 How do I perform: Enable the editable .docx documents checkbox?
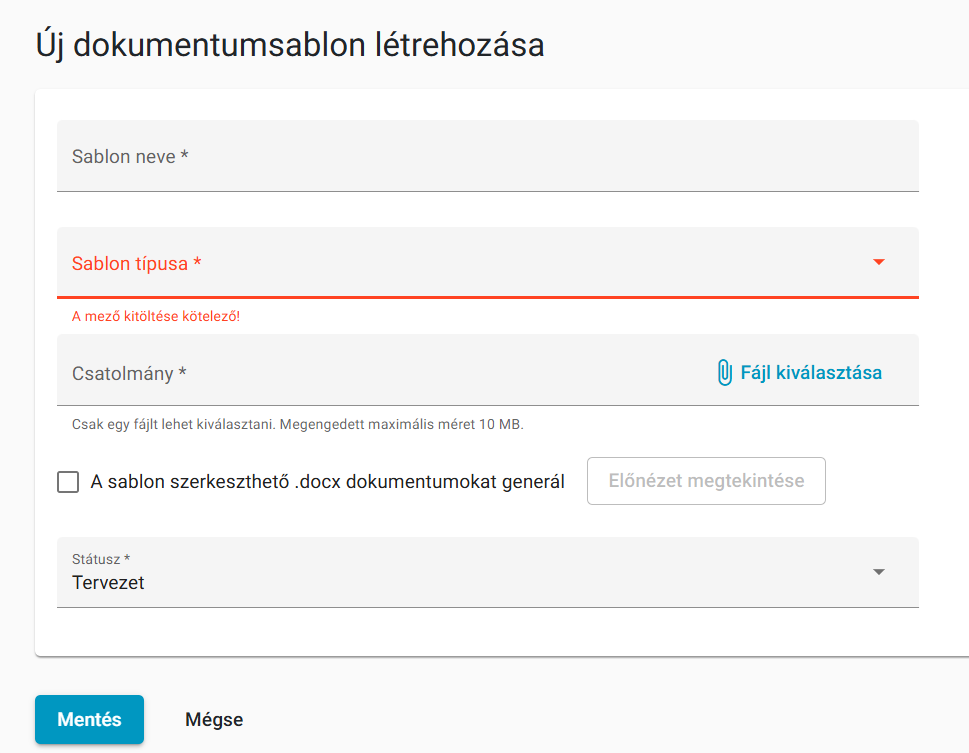68,482
